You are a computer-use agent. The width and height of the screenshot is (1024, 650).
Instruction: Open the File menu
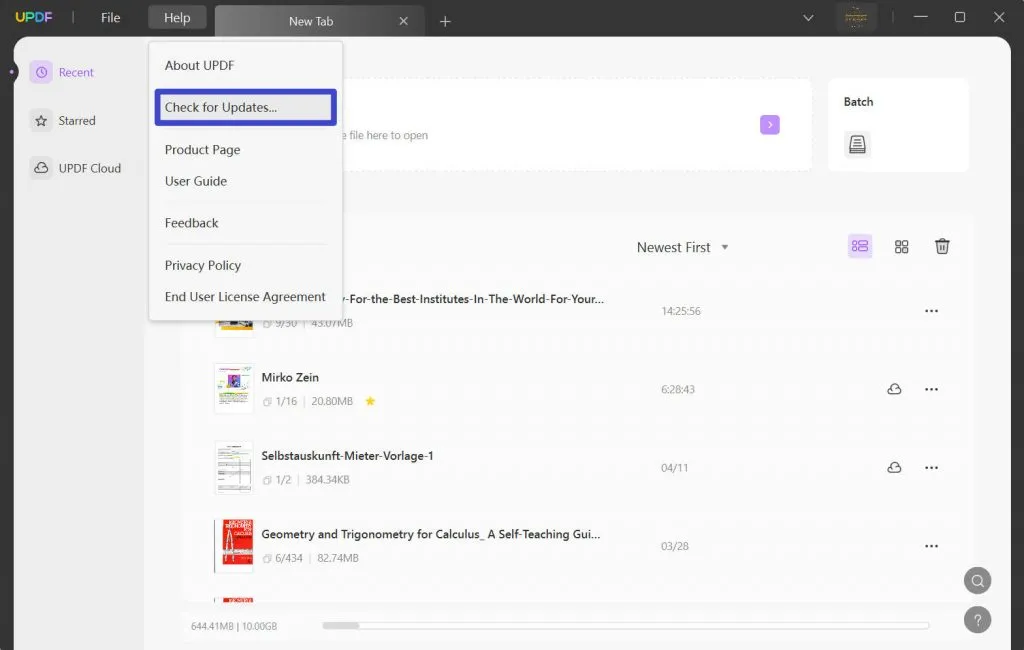pos(110,18)
